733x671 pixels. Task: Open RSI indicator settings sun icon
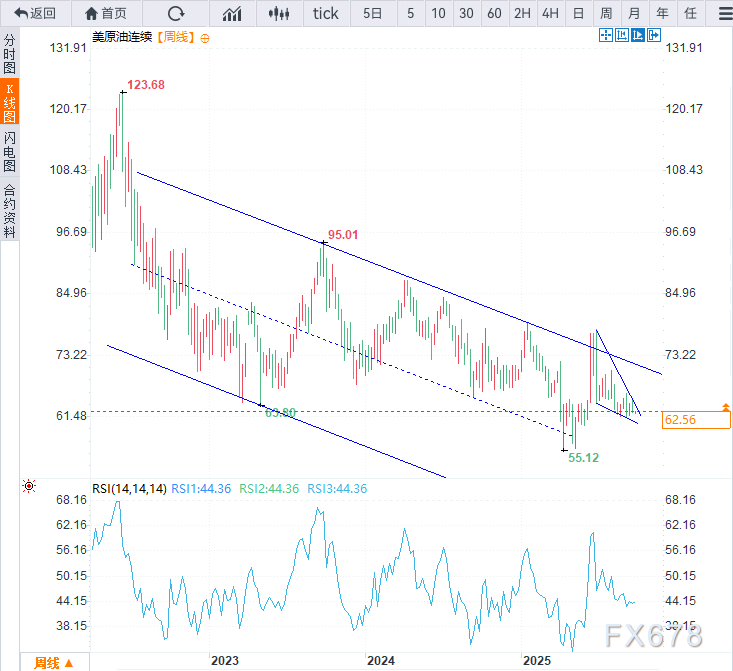(x=28, y=487)
